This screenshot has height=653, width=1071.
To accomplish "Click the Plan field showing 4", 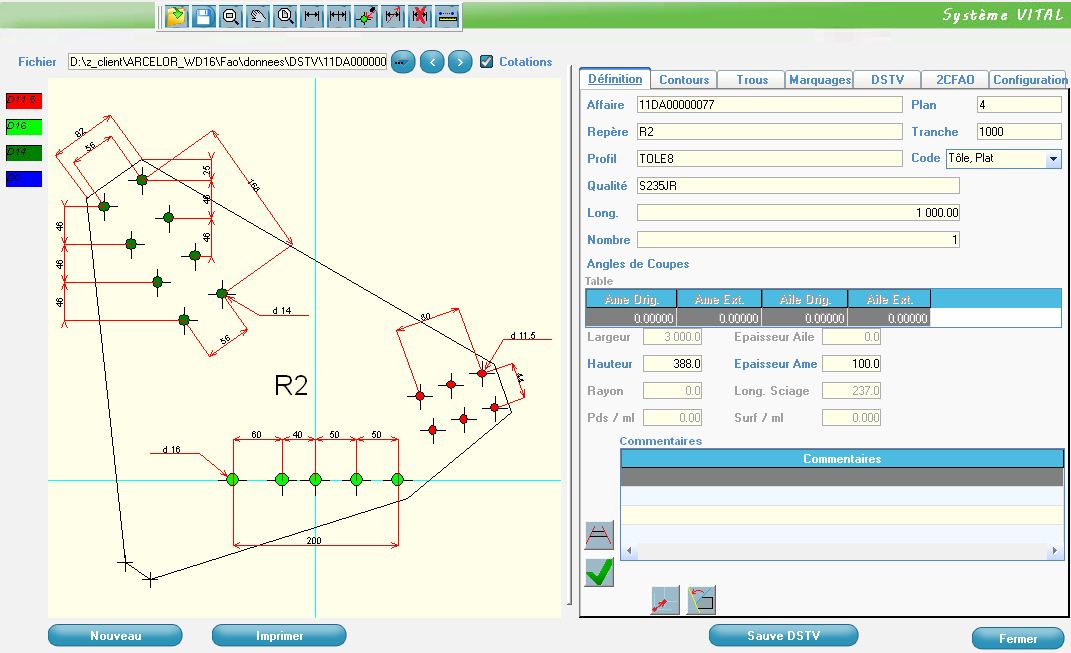I will [1019, 105].
